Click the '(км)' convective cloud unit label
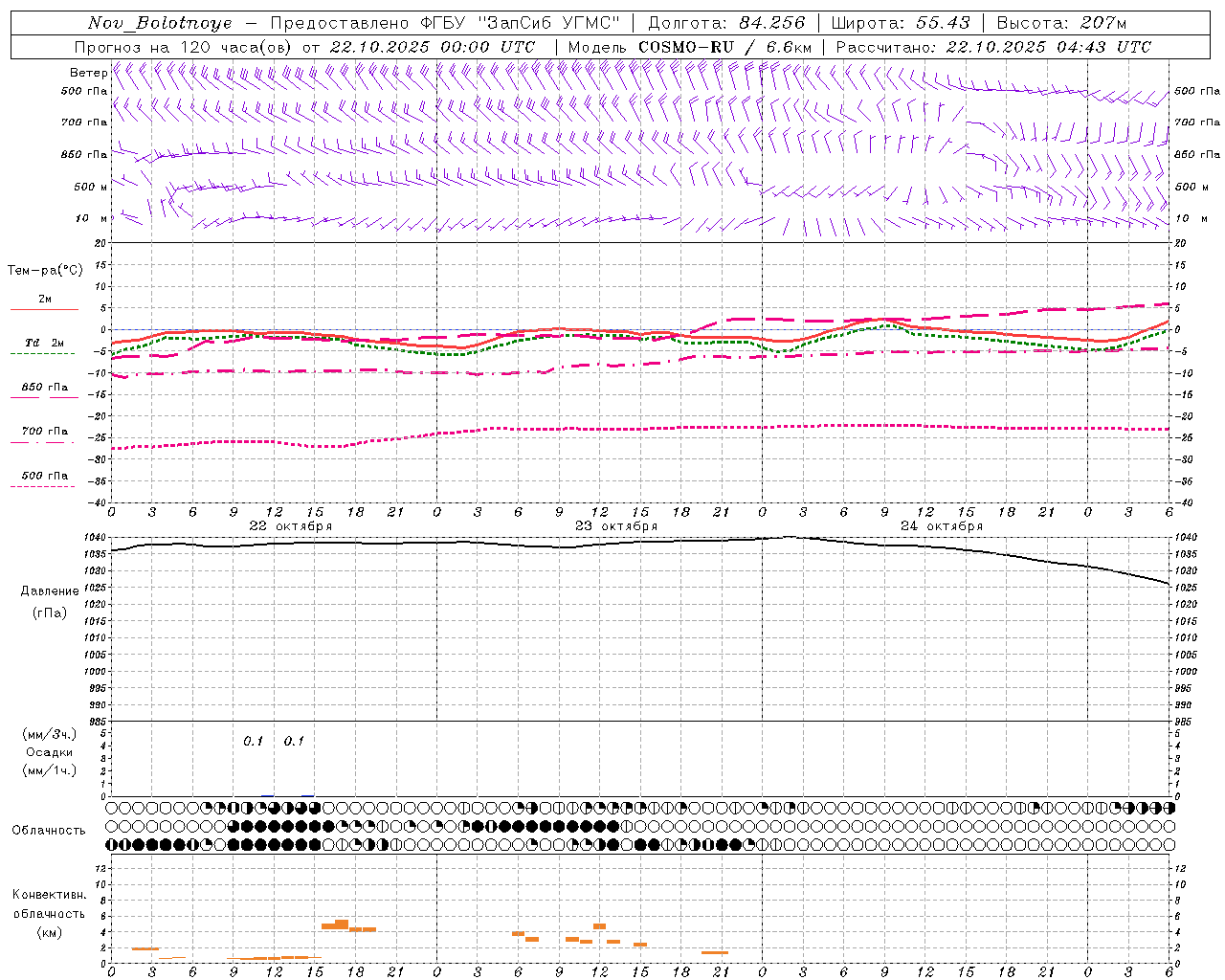1225x980 pixels. (50, 932)
